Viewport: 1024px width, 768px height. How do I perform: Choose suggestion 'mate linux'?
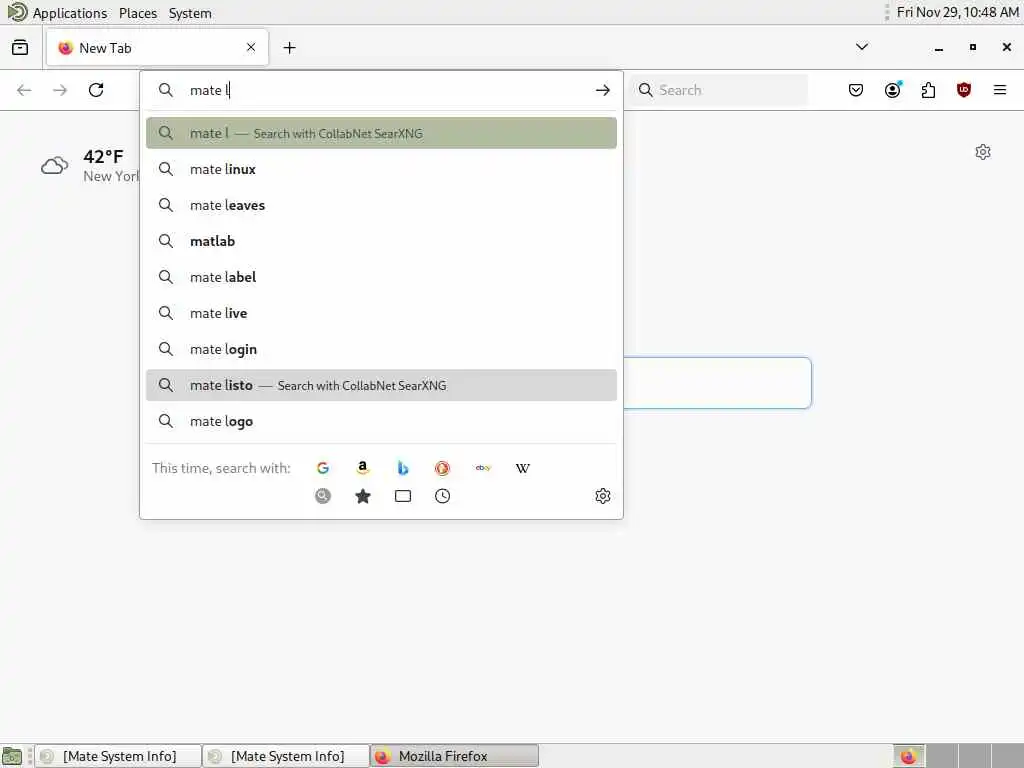coord(381,169)
